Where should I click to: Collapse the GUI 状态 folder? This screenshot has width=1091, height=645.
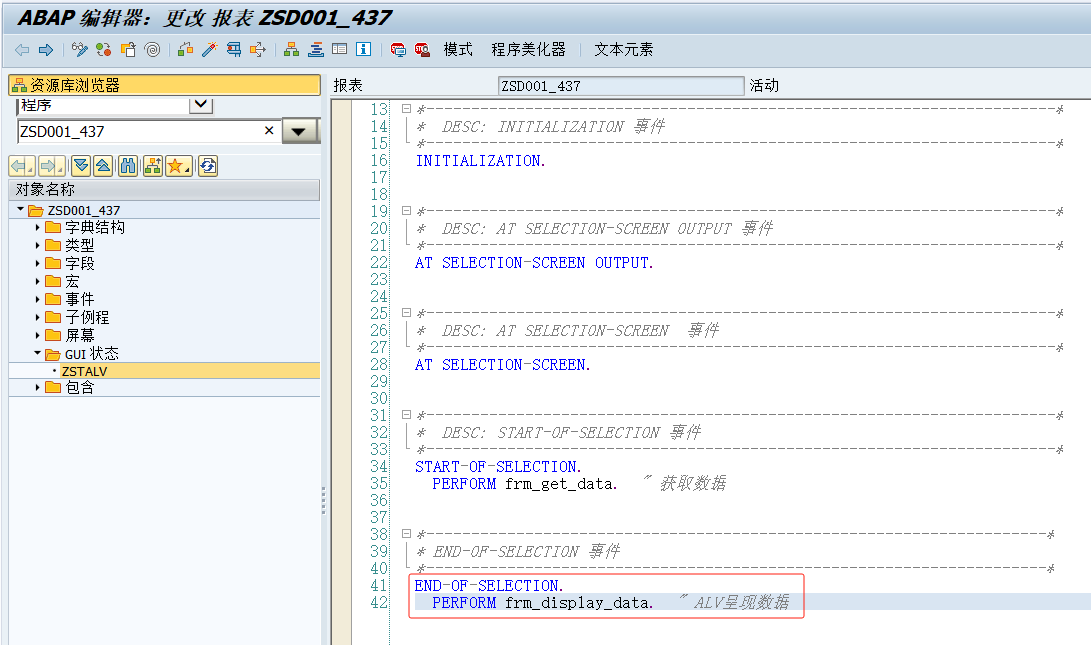pos(36,353)
